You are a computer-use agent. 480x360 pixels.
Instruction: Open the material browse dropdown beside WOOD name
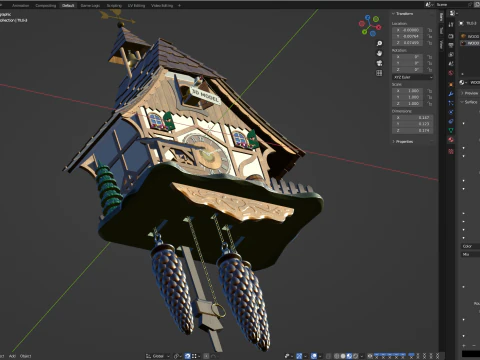point(463,82)
